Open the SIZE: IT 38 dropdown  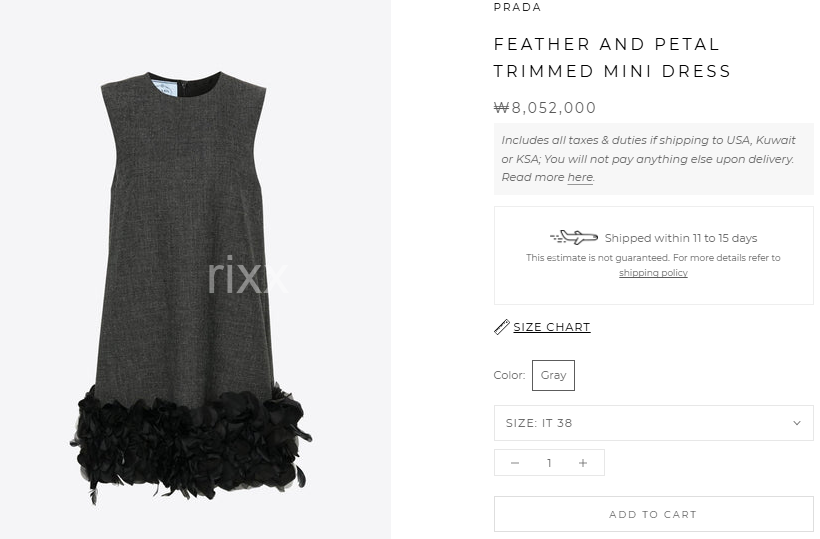[654, 423]
